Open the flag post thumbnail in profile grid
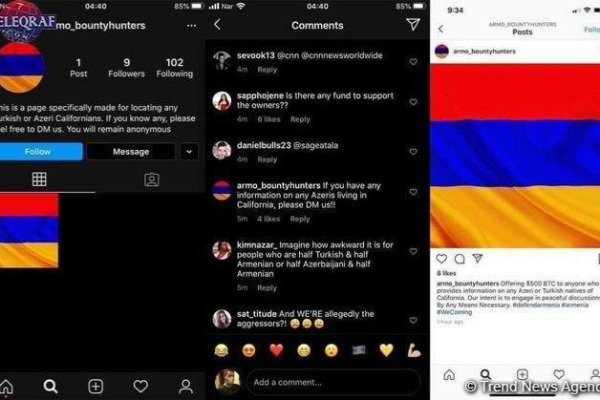The height and width of the screenshot is (400, 600). coord(29,230)
